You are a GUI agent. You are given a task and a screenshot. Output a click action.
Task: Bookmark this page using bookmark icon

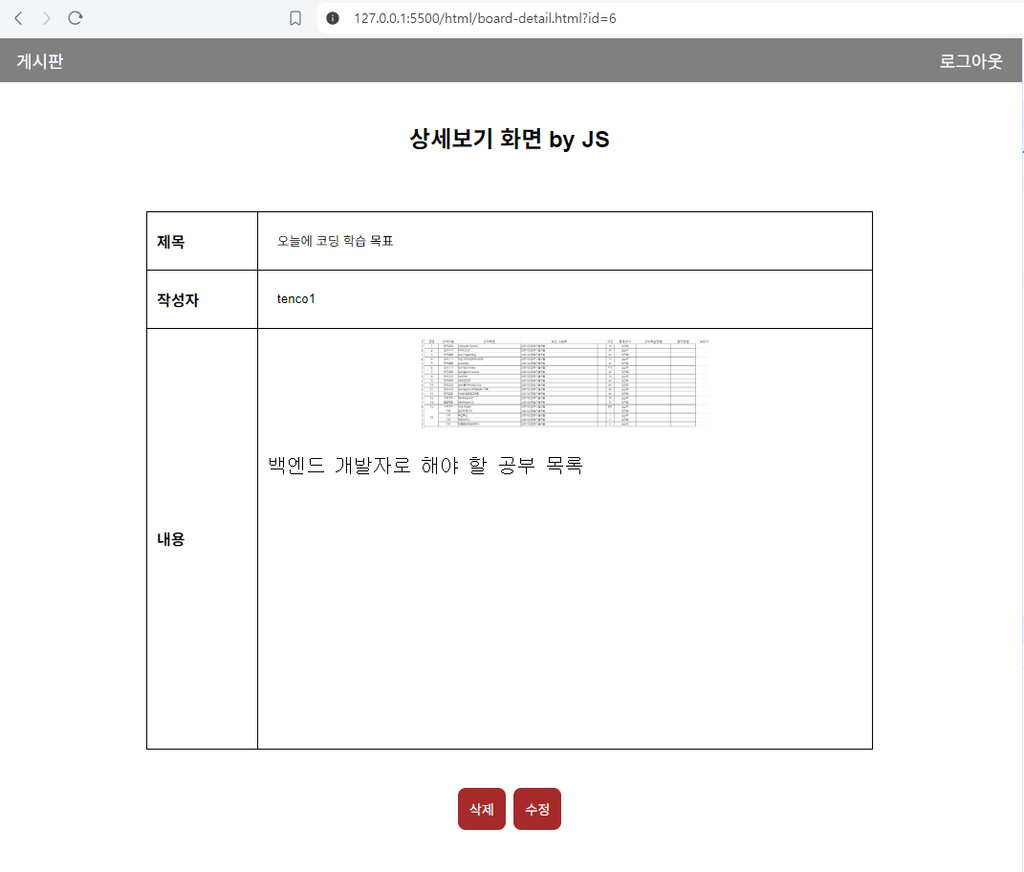coord(295,18)
